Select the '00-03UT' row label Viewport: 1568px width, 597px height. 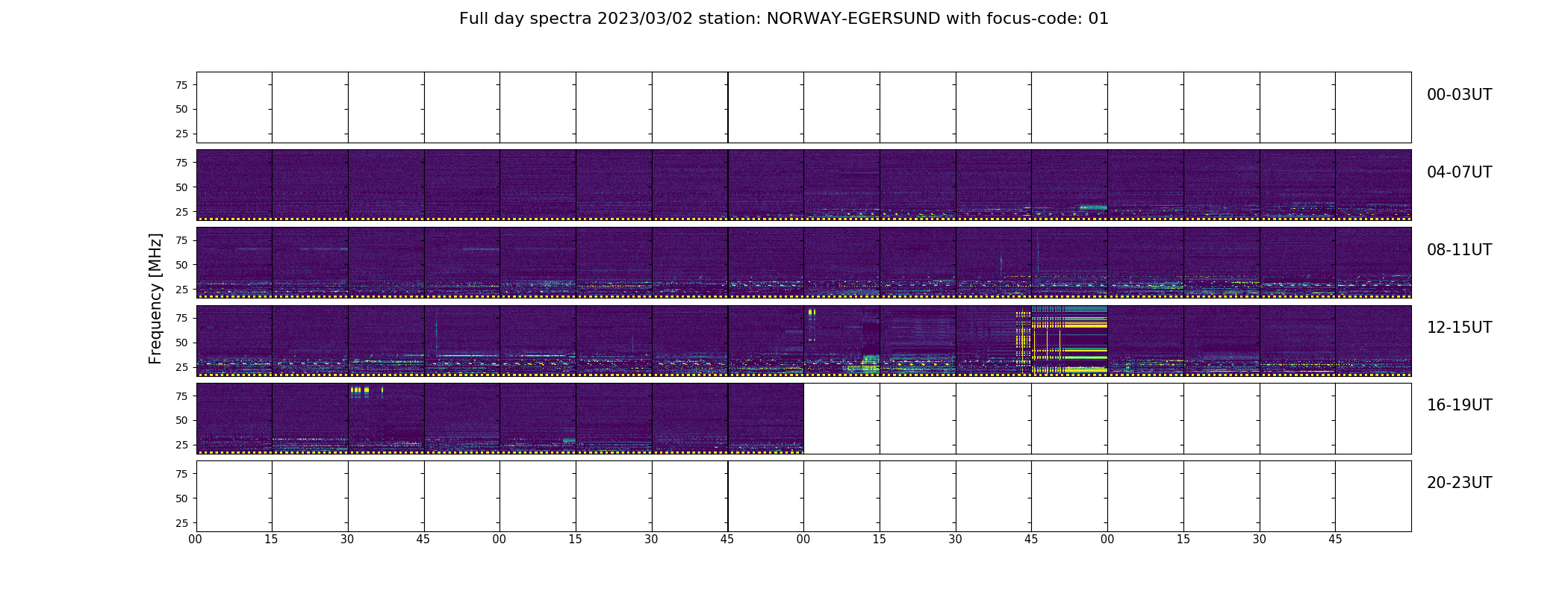tap(1459, 95)
